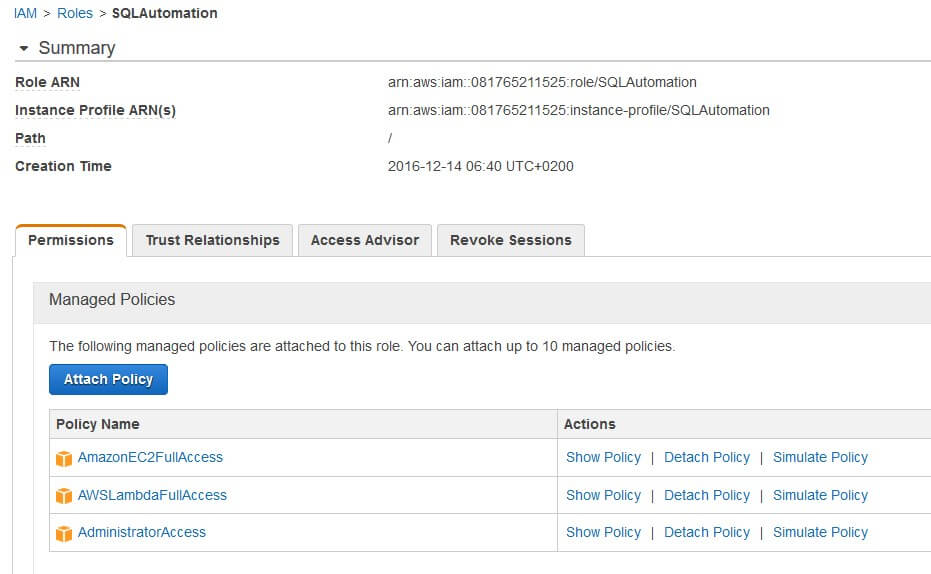931x574 pixels.
Task: Detach Policy for AdministratorAccess
Action: (x=707, y=532)
